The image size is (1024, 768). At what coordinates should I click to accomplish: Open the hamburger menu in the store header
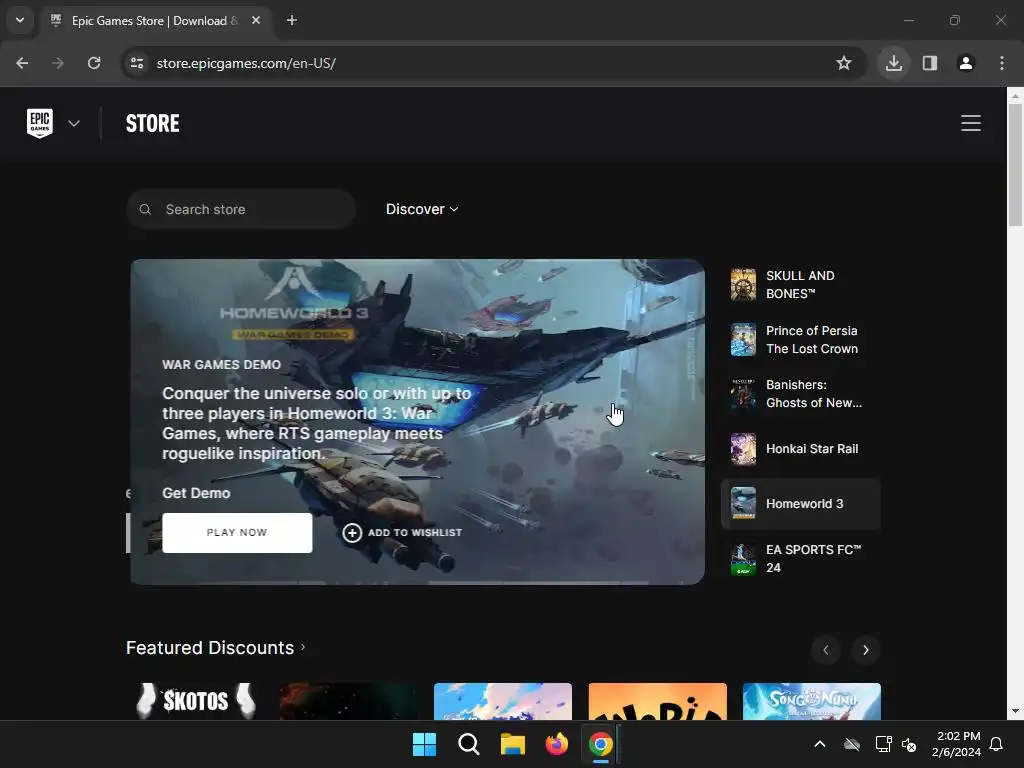coord(970,123)
